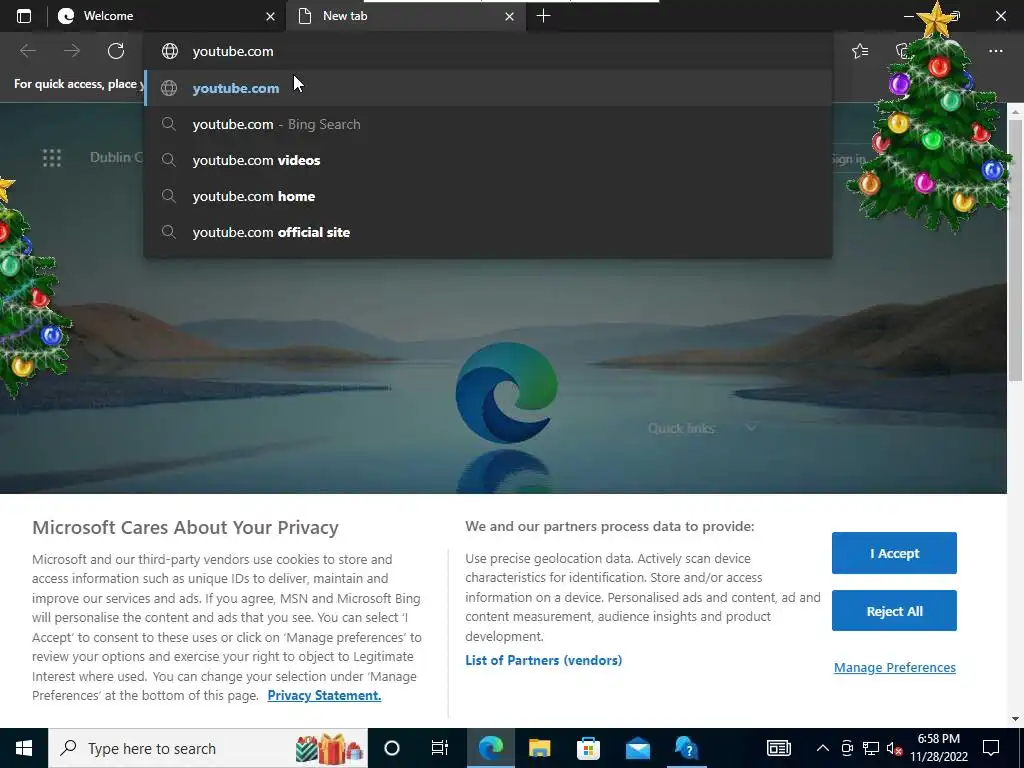Select the New tab tab

[406, 16]
